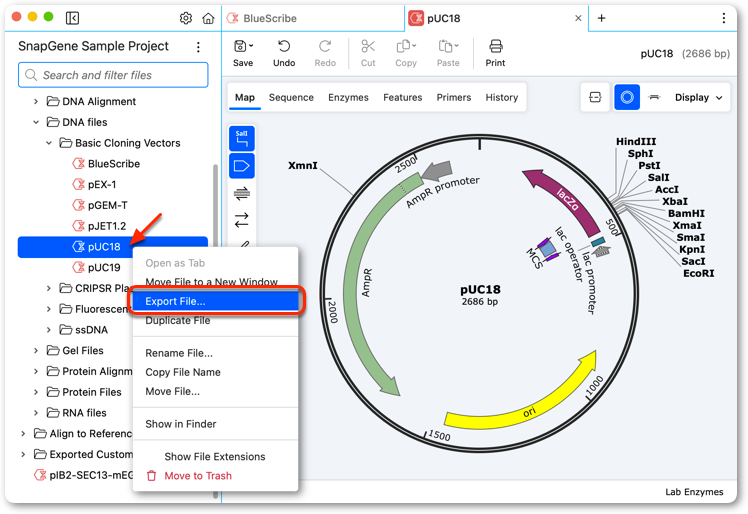Open the Display dropdown
This screenshot has width=748, height=514.
699,97
